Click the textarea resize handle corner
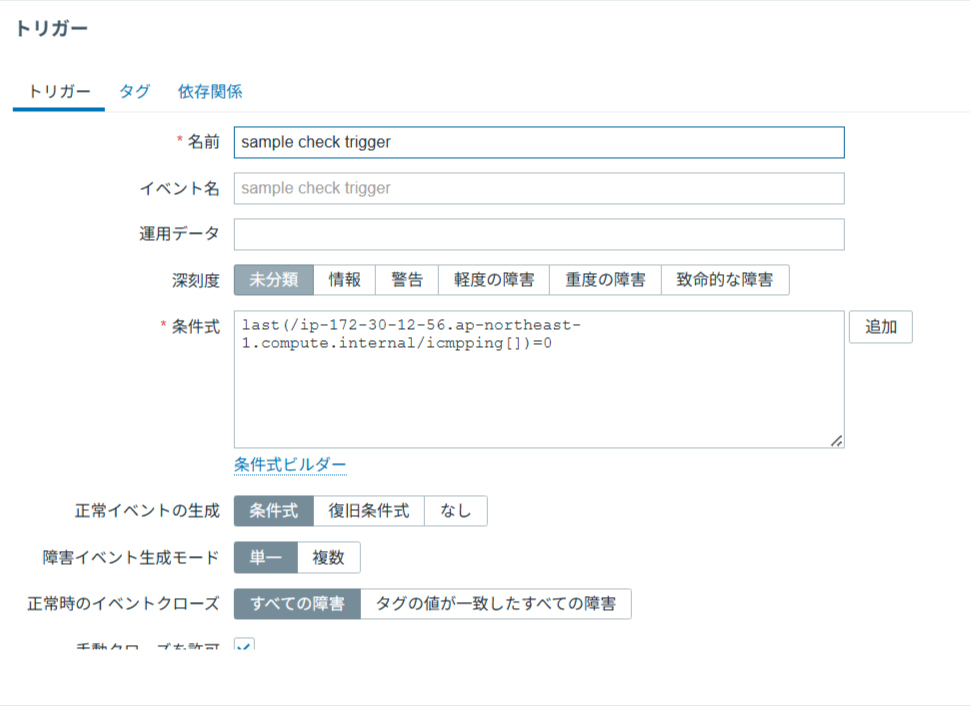This screenshot has height=706, width=970. point(836,440)
